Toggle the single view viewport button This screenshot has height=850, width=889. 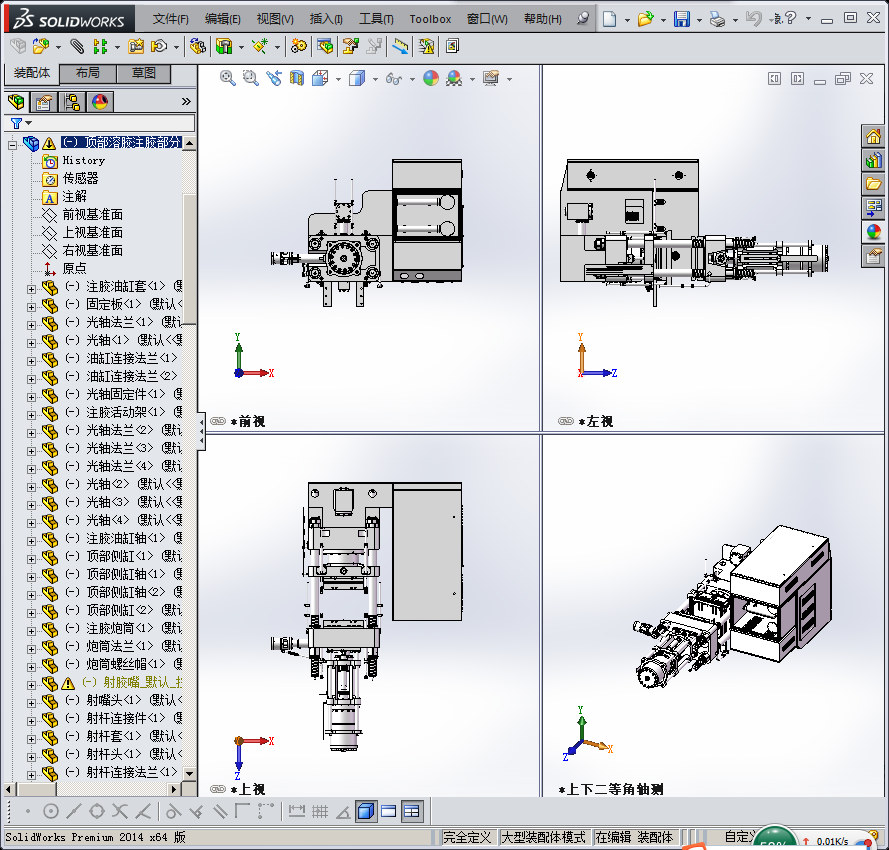click(366, 811)
